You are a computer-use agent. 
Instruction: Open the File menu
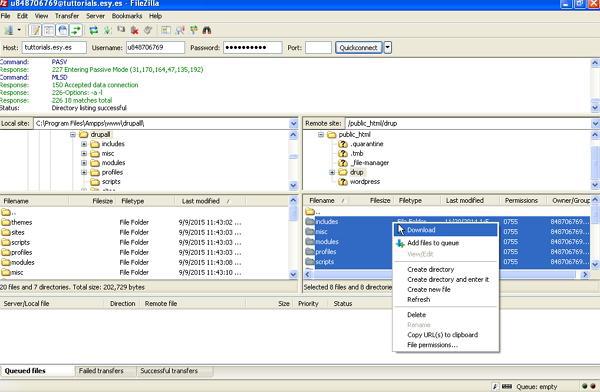[x=5, y=16]
